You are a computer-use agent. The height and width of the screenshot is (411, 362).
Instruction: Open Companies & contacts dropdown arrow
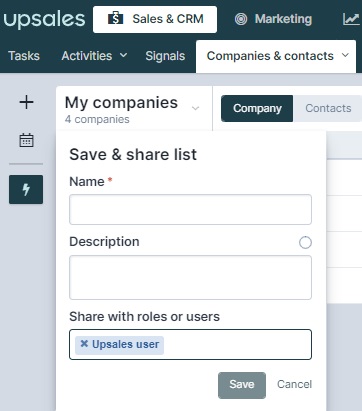(345, 55)
